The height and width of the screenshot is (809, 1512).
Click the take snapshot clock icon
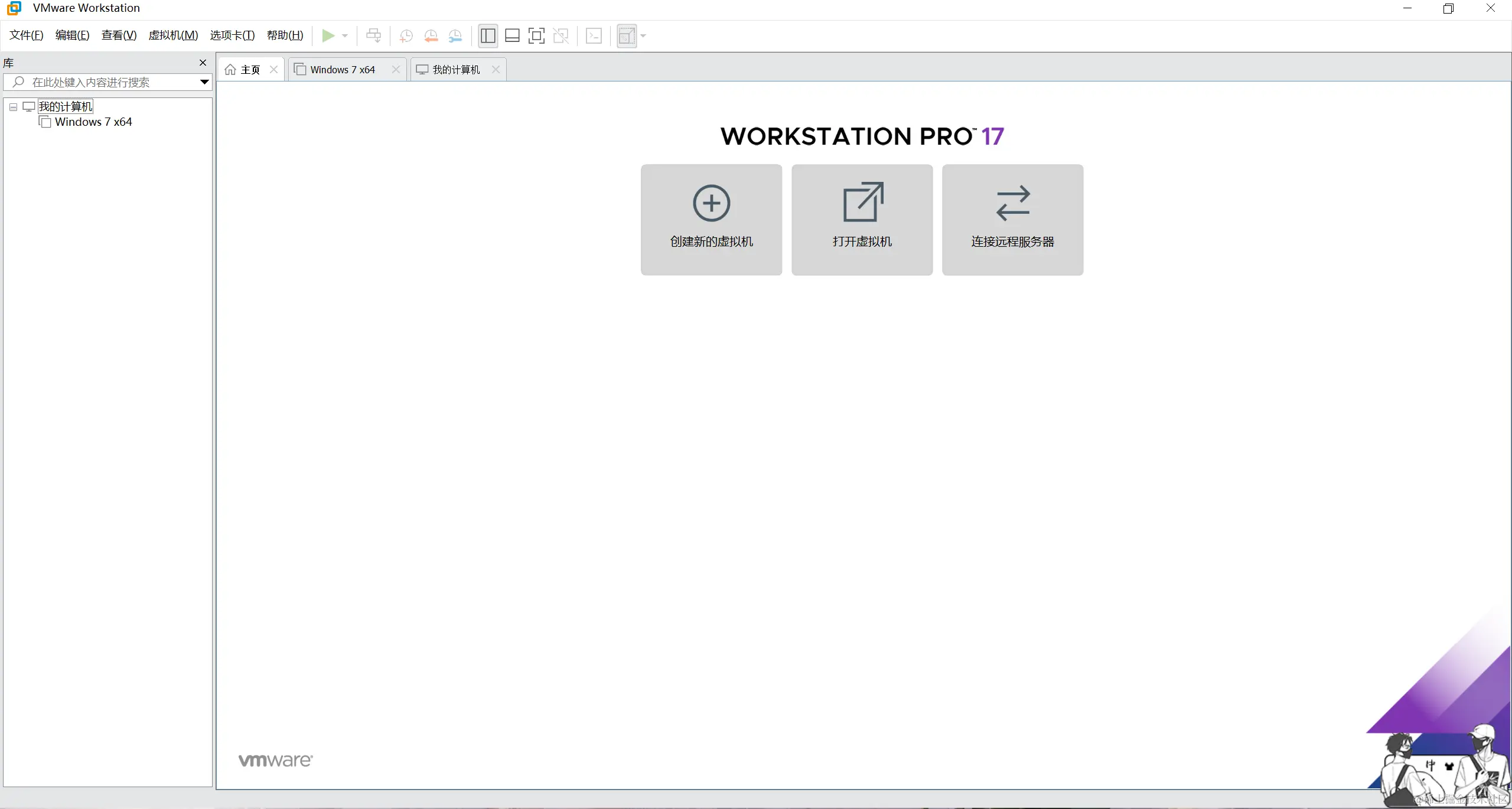pos(406,35)
